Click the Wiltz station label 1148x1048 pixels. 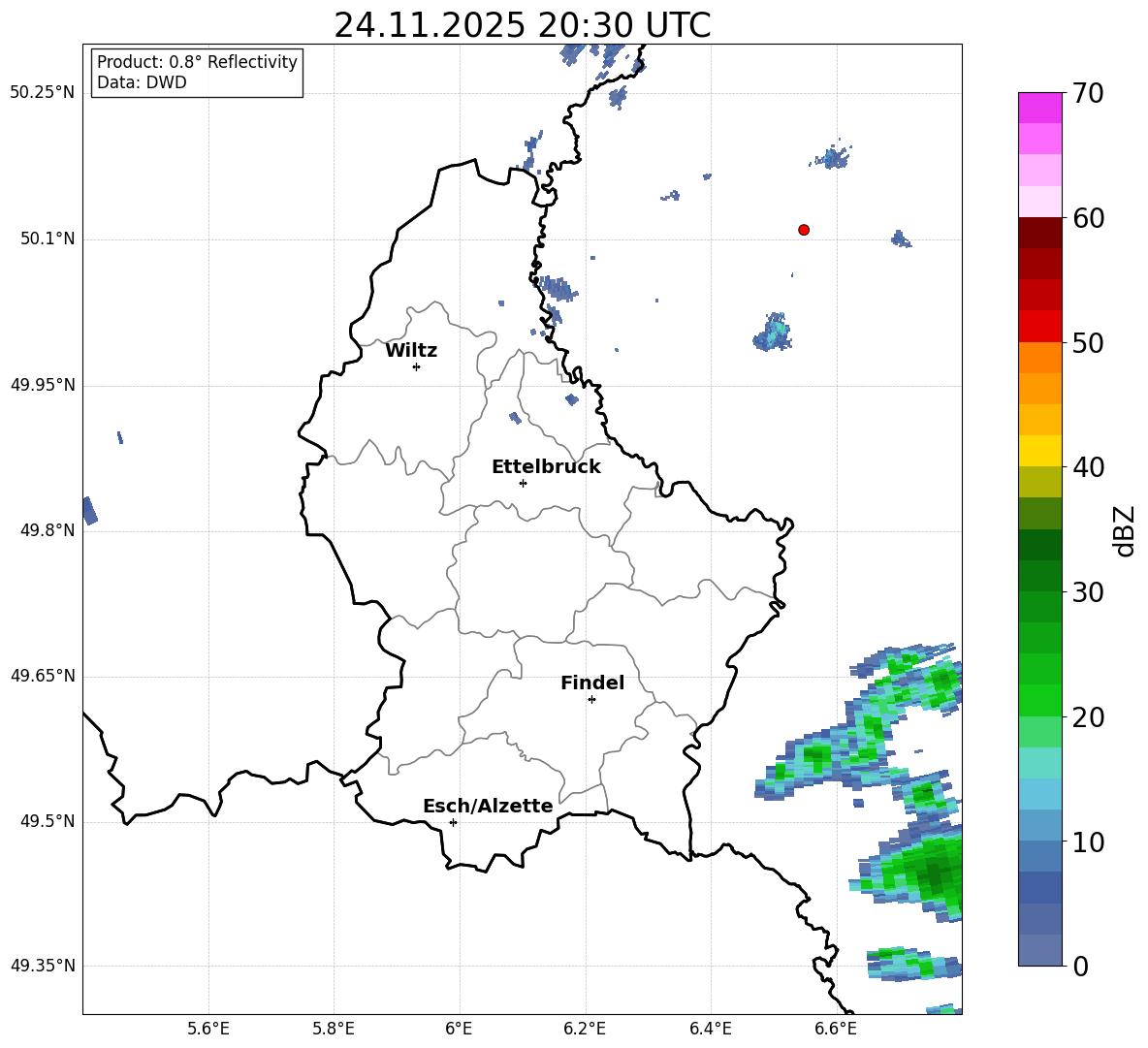[x=411, y=351]
